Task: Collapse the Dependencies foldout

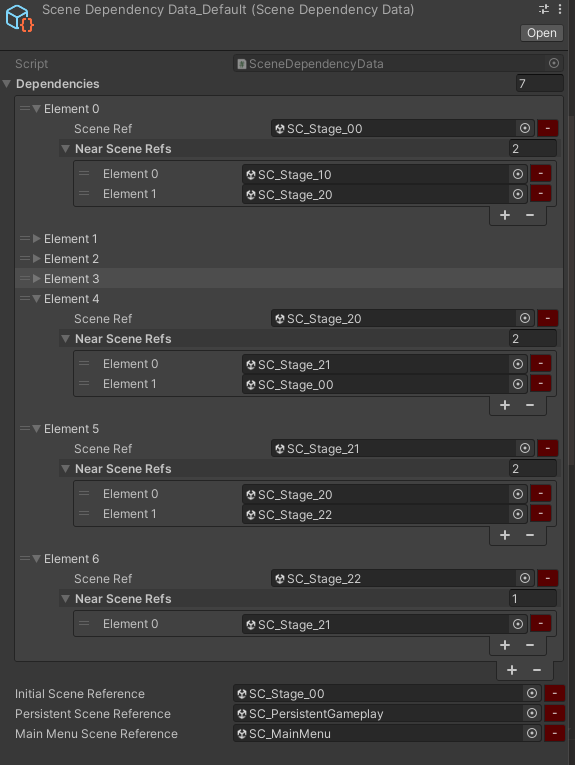Action: point(7,84)
